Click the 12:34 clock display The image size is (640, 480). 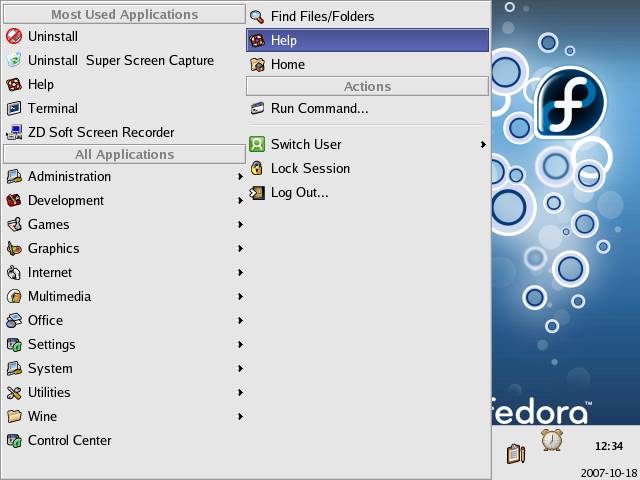click(608, 446)
